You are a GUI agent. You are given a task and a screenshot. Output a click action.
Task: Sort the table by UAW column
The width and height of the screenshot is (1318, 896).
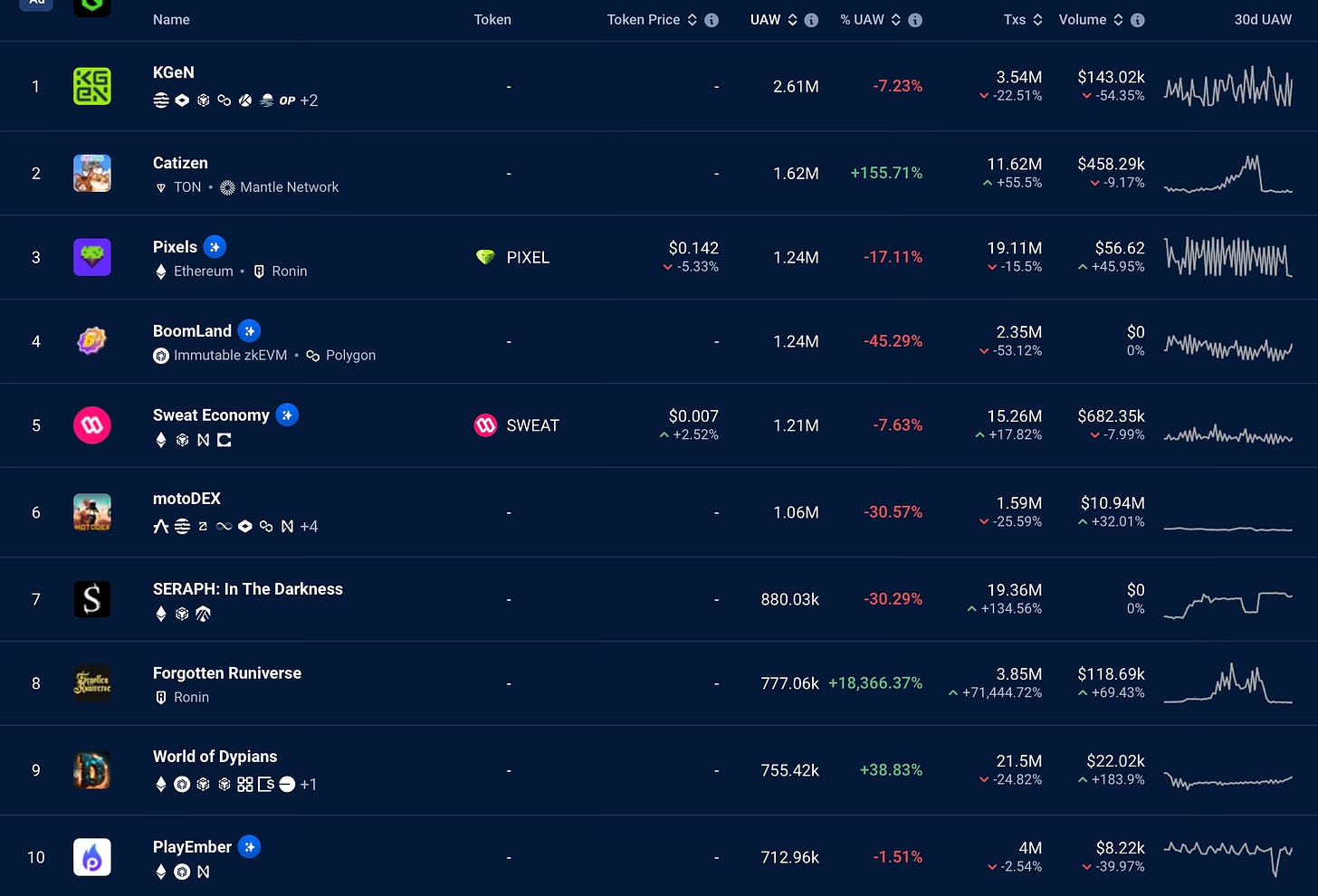coord(792,20)
